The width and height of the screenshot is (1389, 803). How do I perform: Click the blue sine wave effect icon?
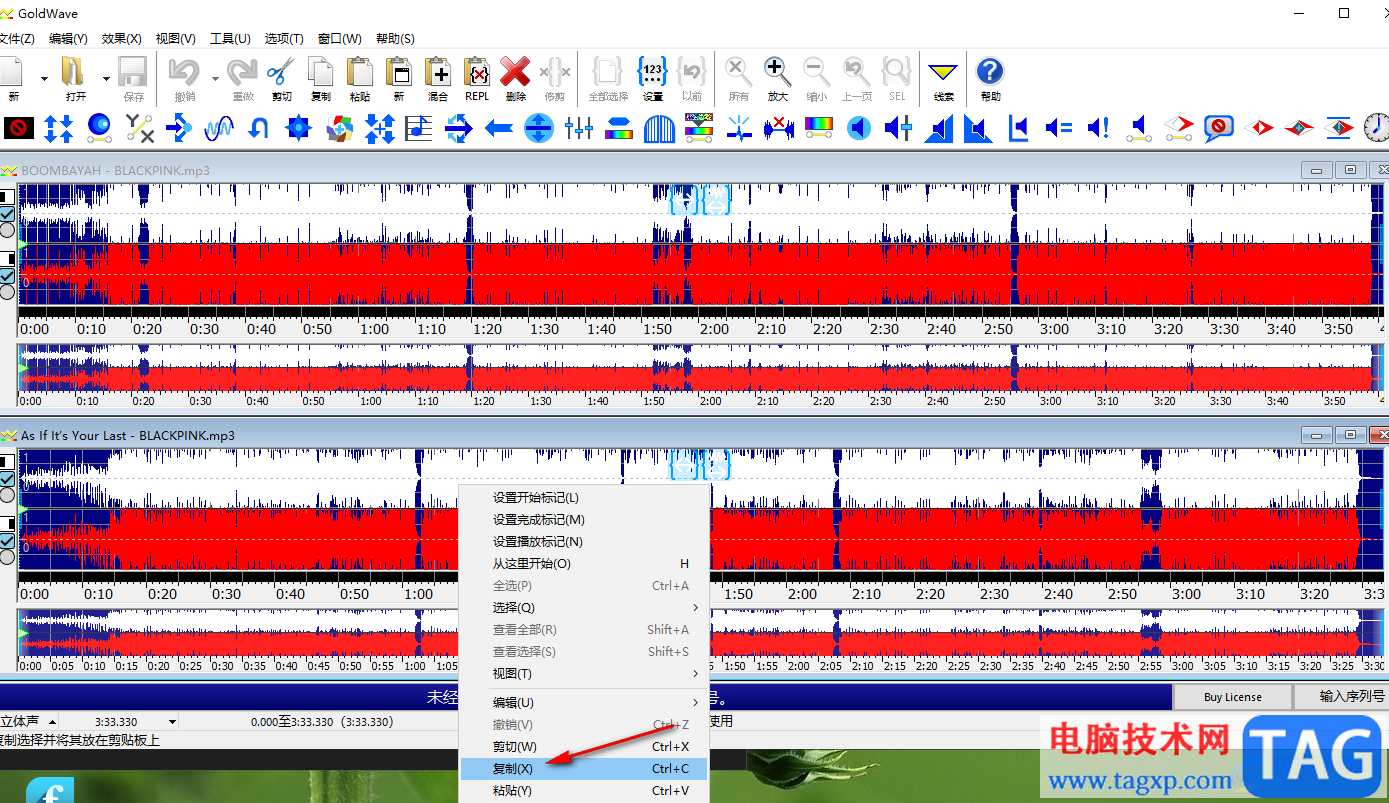pyautogui.click(x=218, y=128)
